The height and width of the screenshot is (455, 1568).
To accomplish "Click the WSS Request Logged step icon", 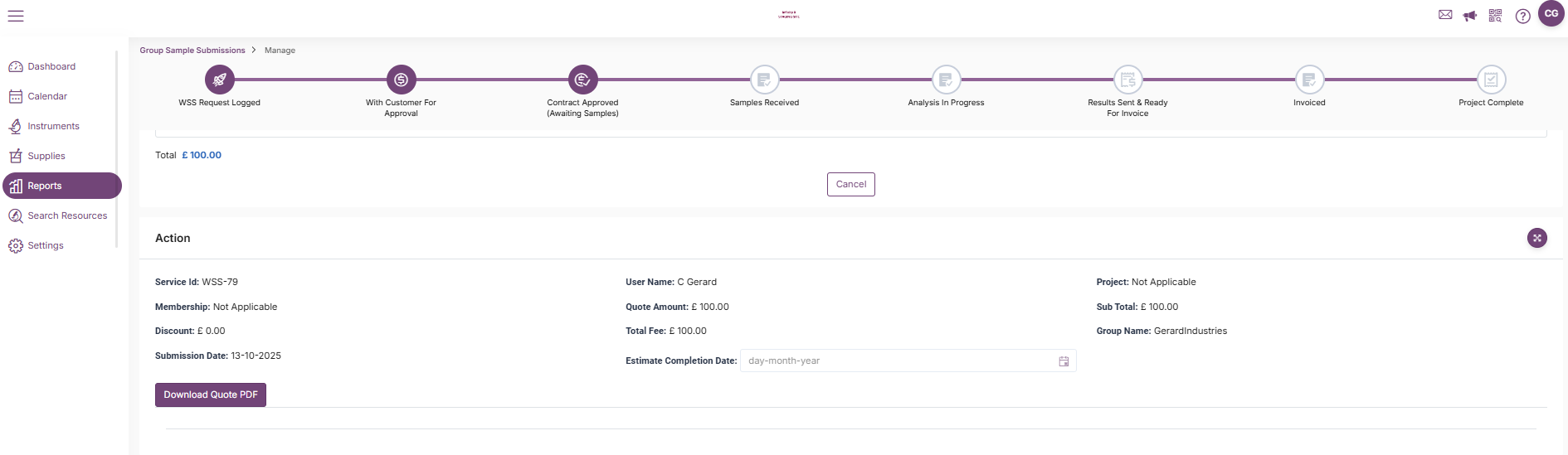I will (220, 80).
